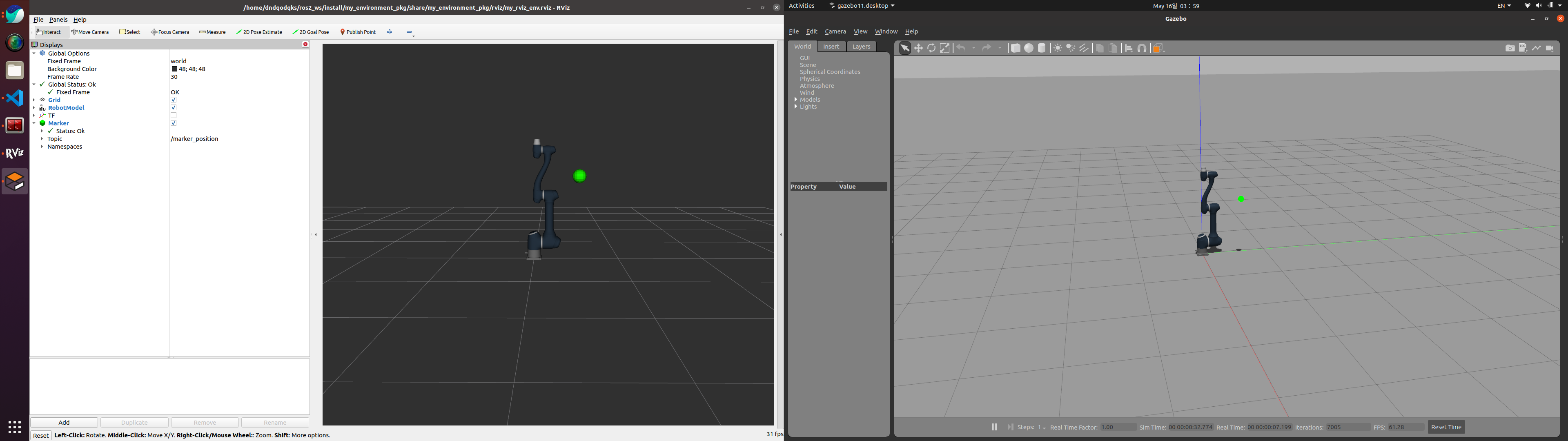Add a point light in Gazebo

tap(1058, 48)
